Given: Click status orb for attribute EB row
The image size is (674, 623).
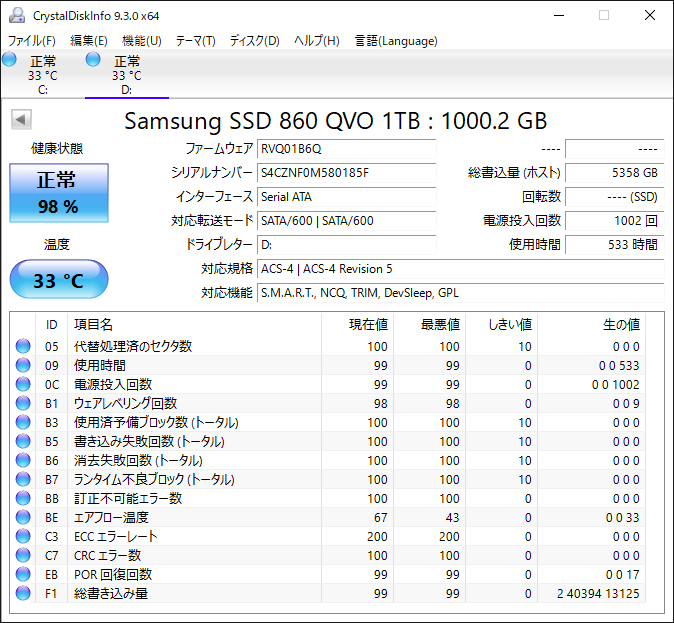Looking at the screenshot, I should click(23, 574).
